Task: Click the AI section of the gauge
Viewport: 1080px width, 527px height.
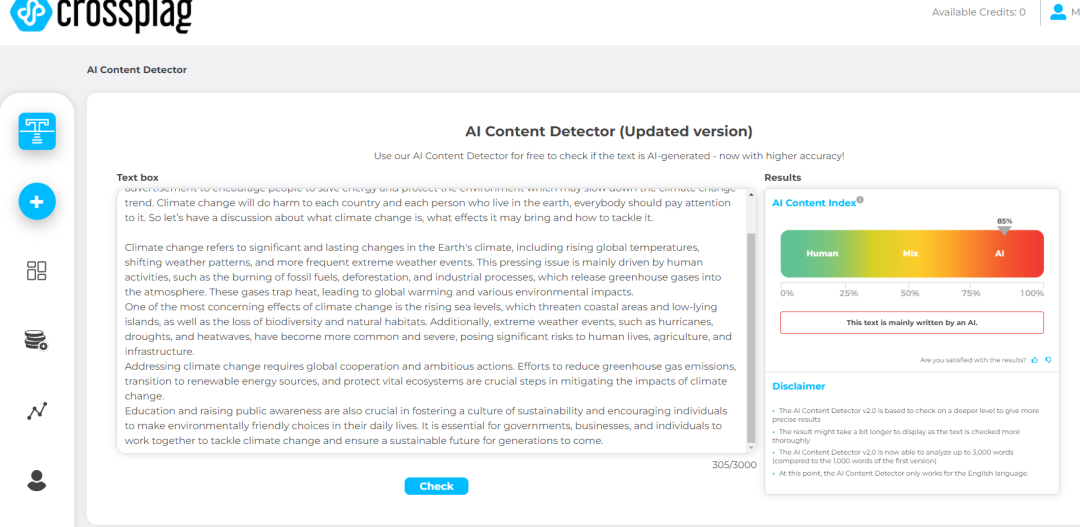Action: point(999,254)
